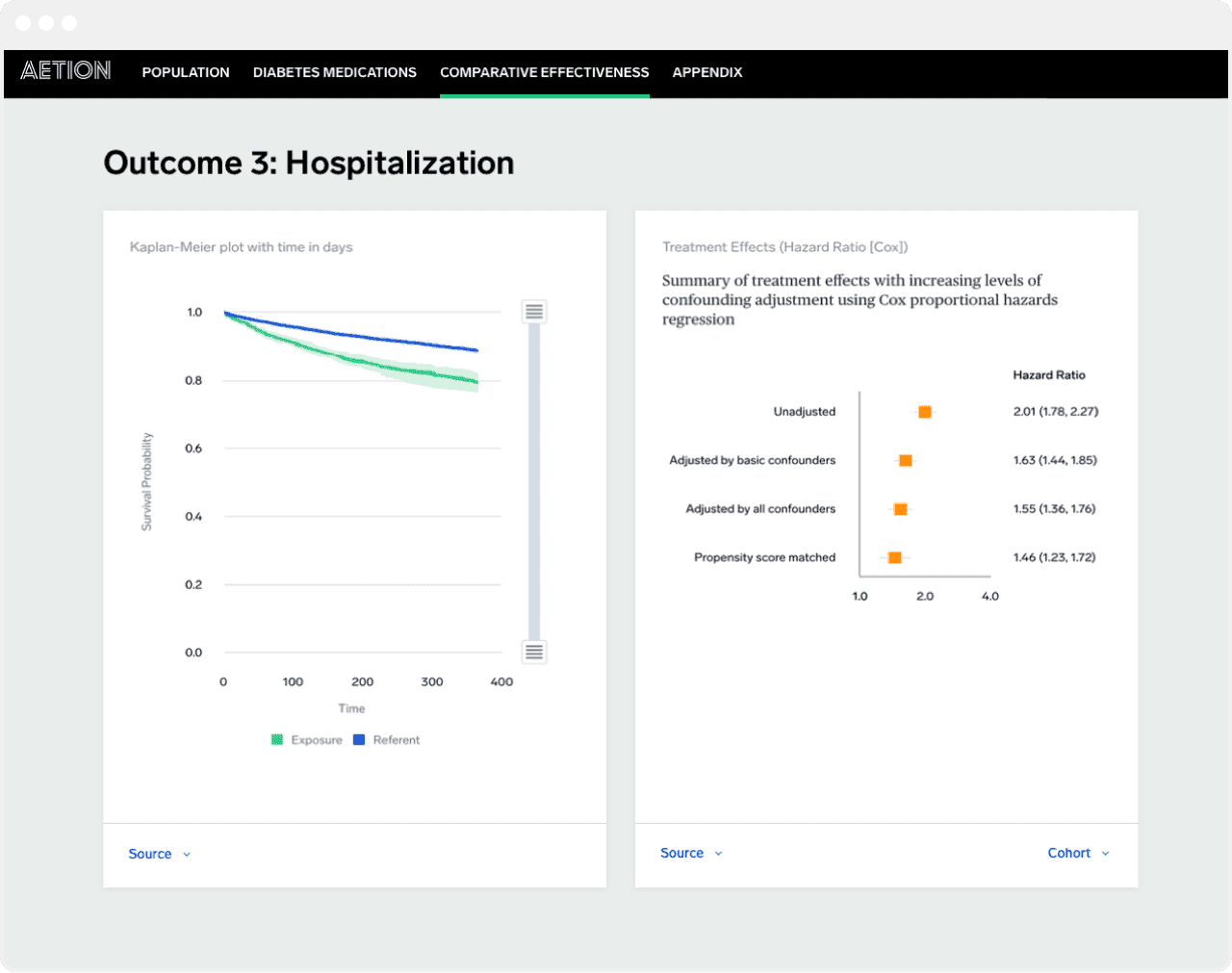Click the top range slider handle
The height and width of the screenshot is (973, 1232).
point(534,312)
